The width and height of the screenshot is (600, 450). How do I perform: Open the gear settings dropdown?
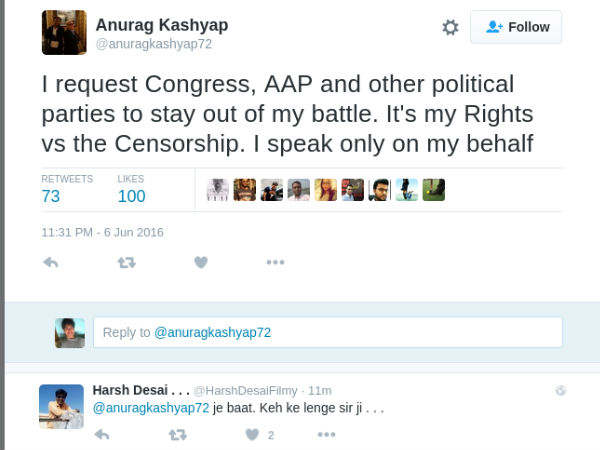pos(450,28)
